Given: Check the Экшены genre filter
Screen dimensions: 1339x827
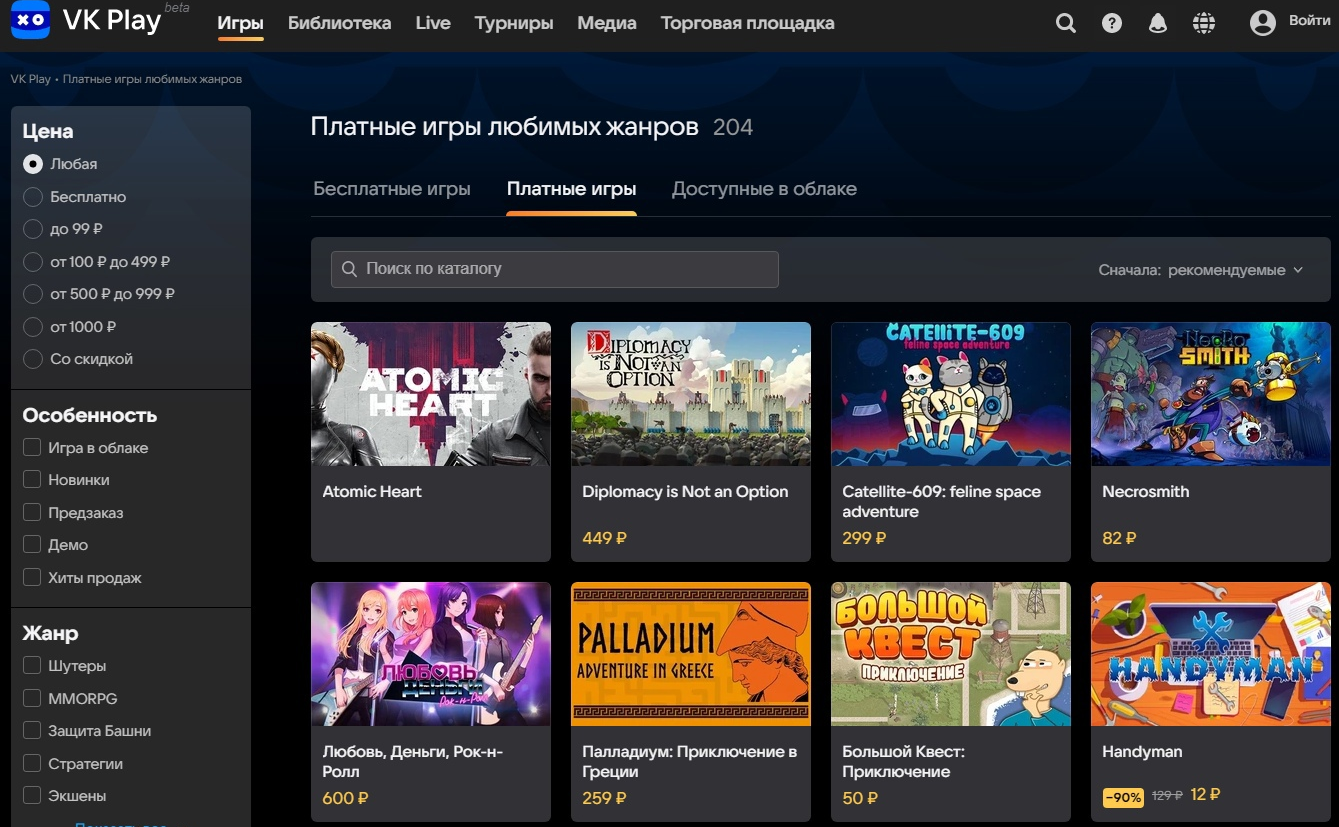Looking at the screenshot, I should pyautogui.click(x=32, y=796).
